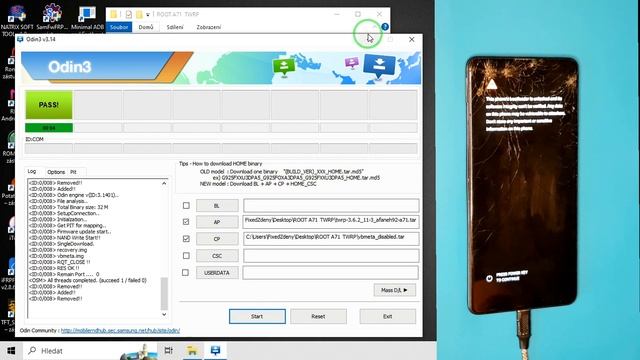Open the quick access toolbar dropdown in Explorer
640x360 pixels.
pyautogui.click(x=148, y=15)
